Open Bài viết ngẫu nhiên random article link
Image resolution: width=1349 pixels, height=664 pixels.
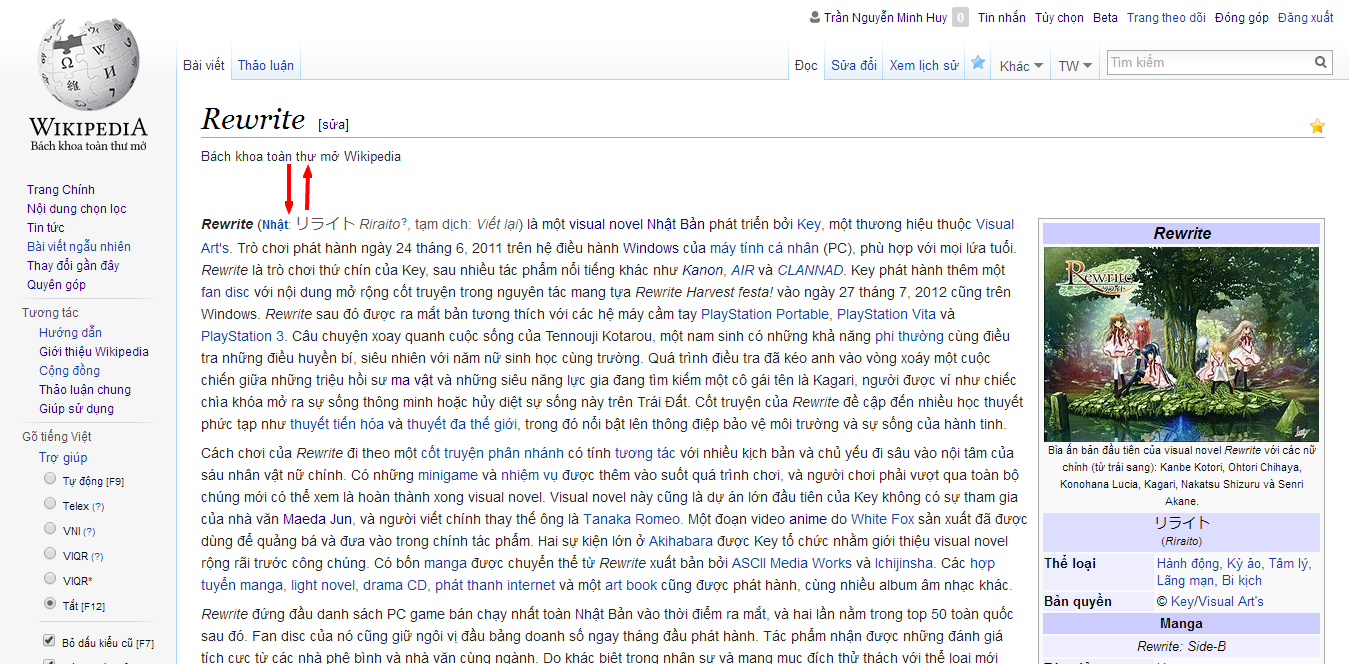click(79, 246)
